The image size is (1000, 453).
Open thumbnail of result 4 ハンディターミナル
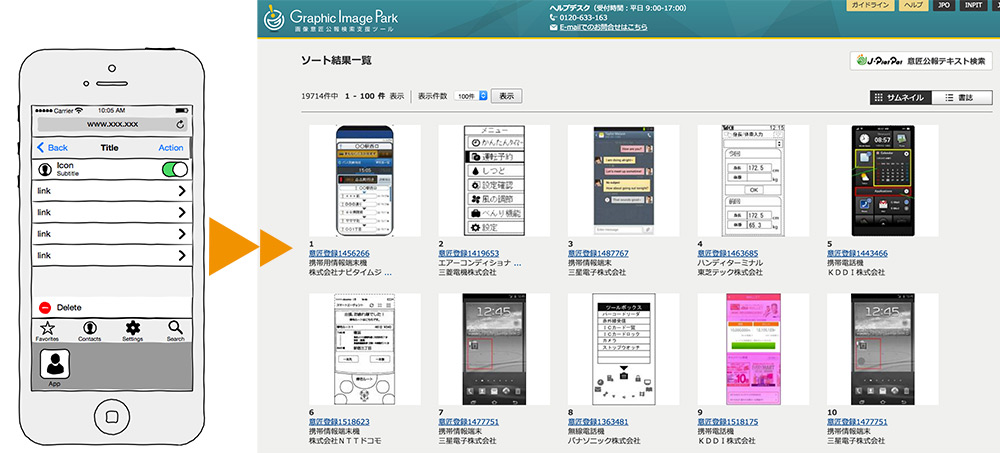(753, 181)
